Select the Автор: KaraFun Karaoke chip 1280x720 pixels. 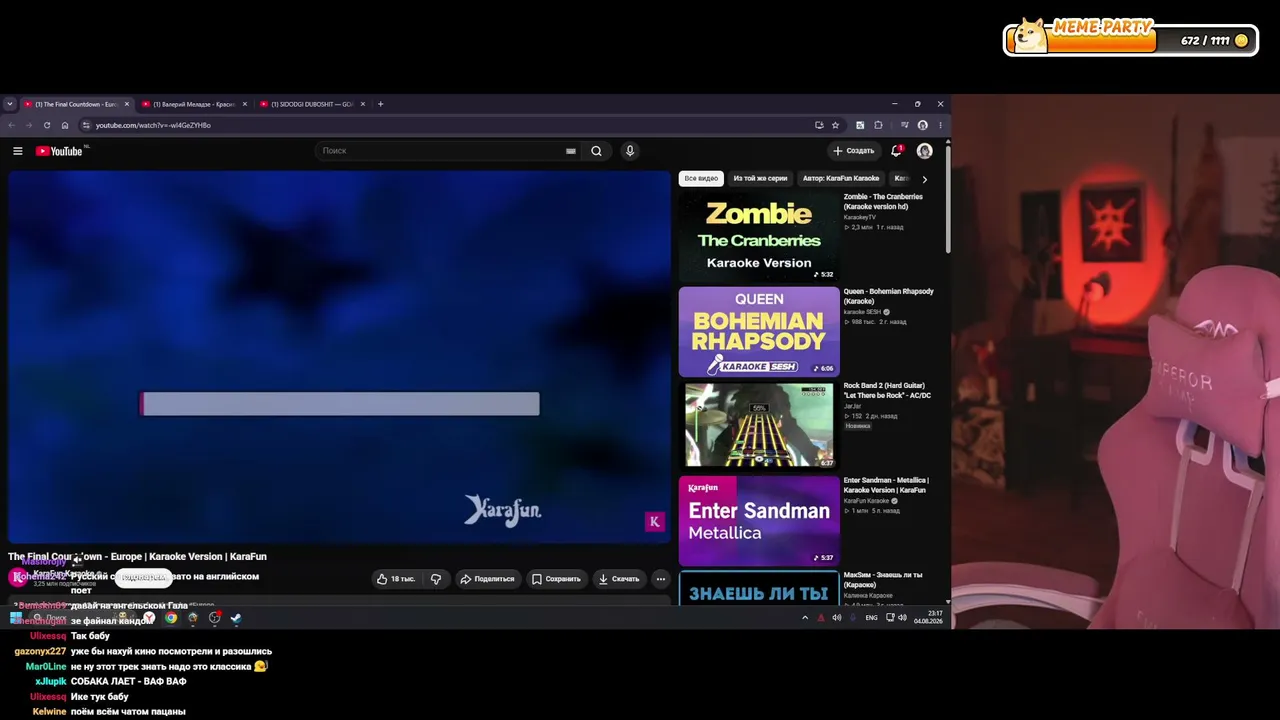click(x=841, y=179)
